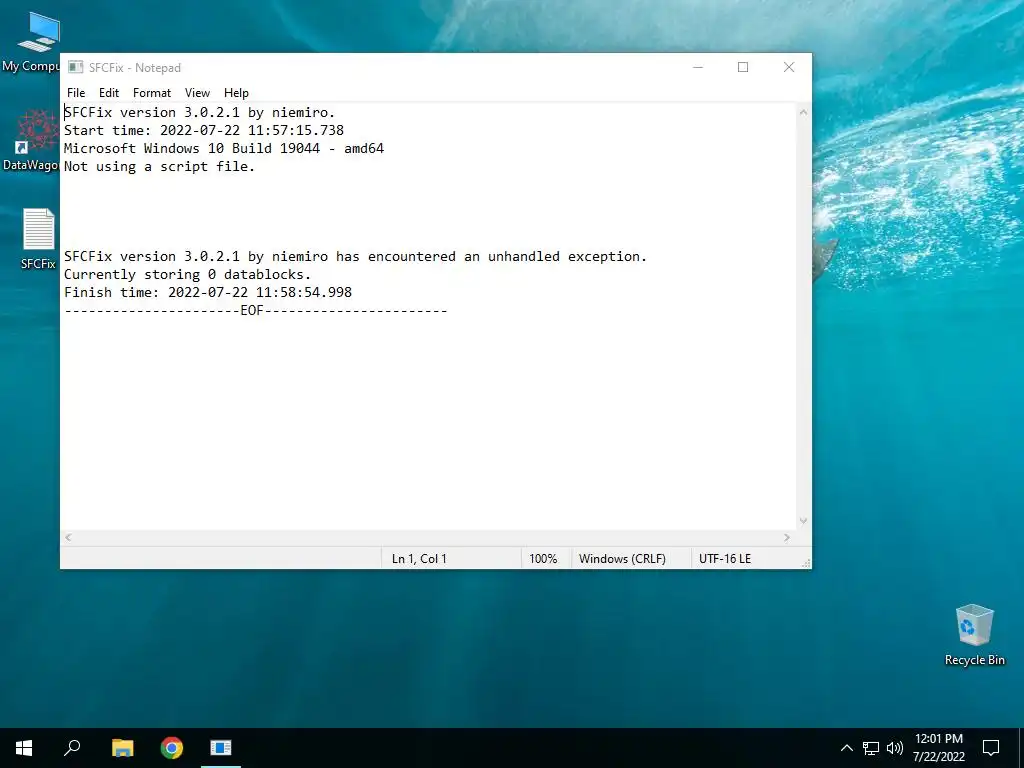Launch File Explorer from the taskbar
Viewport: 1024px width, 768px height.
(x=122, y=748)
